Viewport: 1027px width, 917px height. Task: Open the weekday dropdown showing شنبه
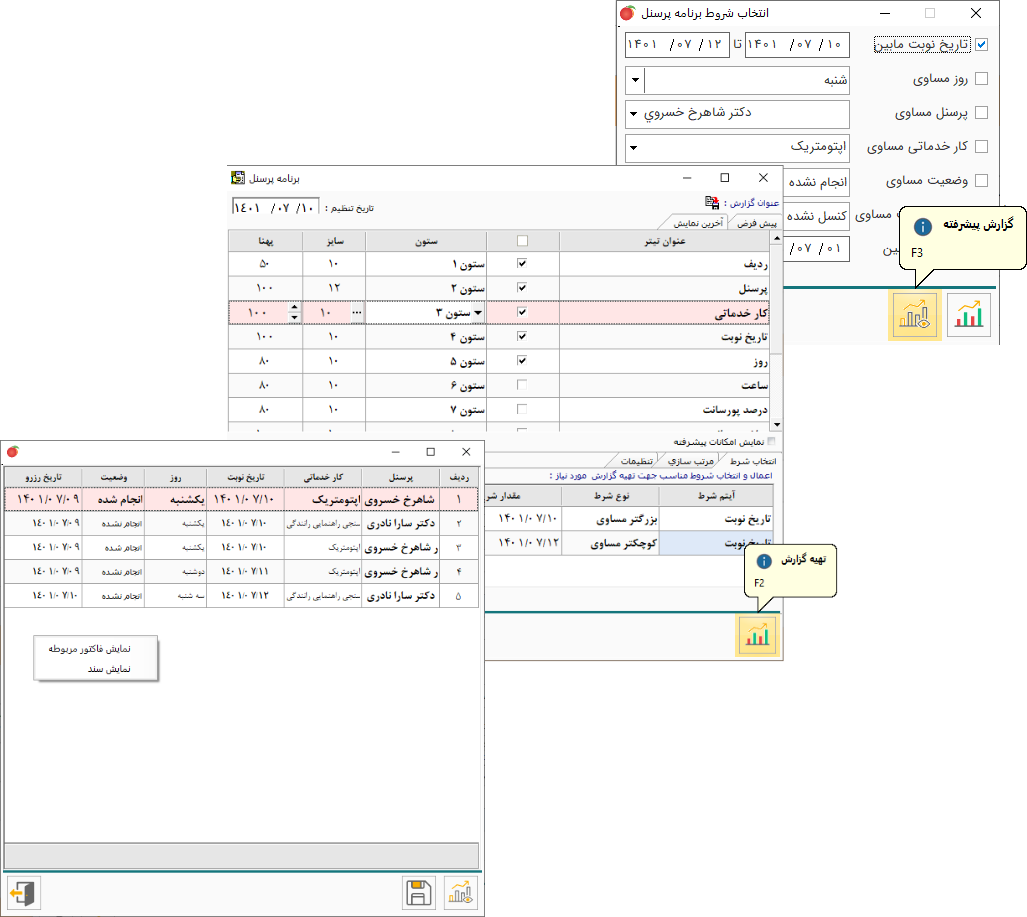click(634, 80)
